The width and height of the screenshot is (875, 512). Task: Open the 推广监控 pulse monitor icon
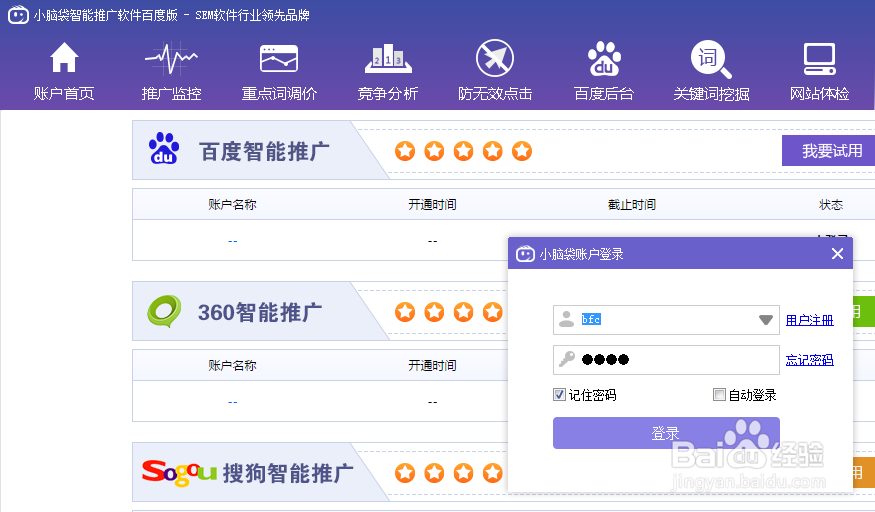coord(171,58)
